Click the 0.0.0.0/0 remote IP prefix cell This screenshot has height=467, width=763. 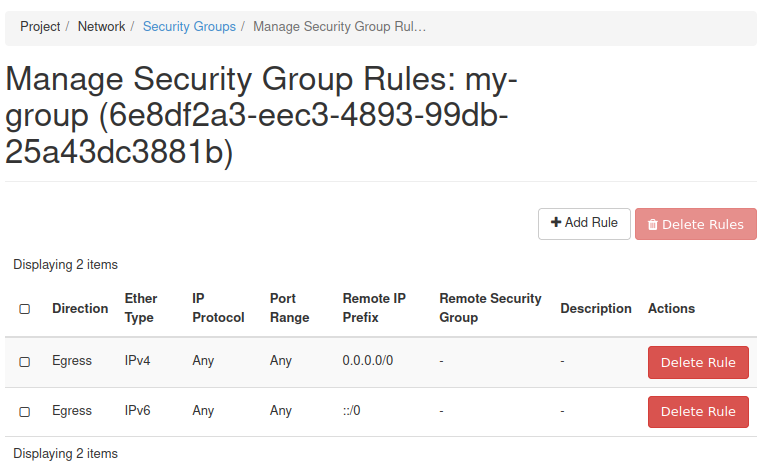coord(367,361)
